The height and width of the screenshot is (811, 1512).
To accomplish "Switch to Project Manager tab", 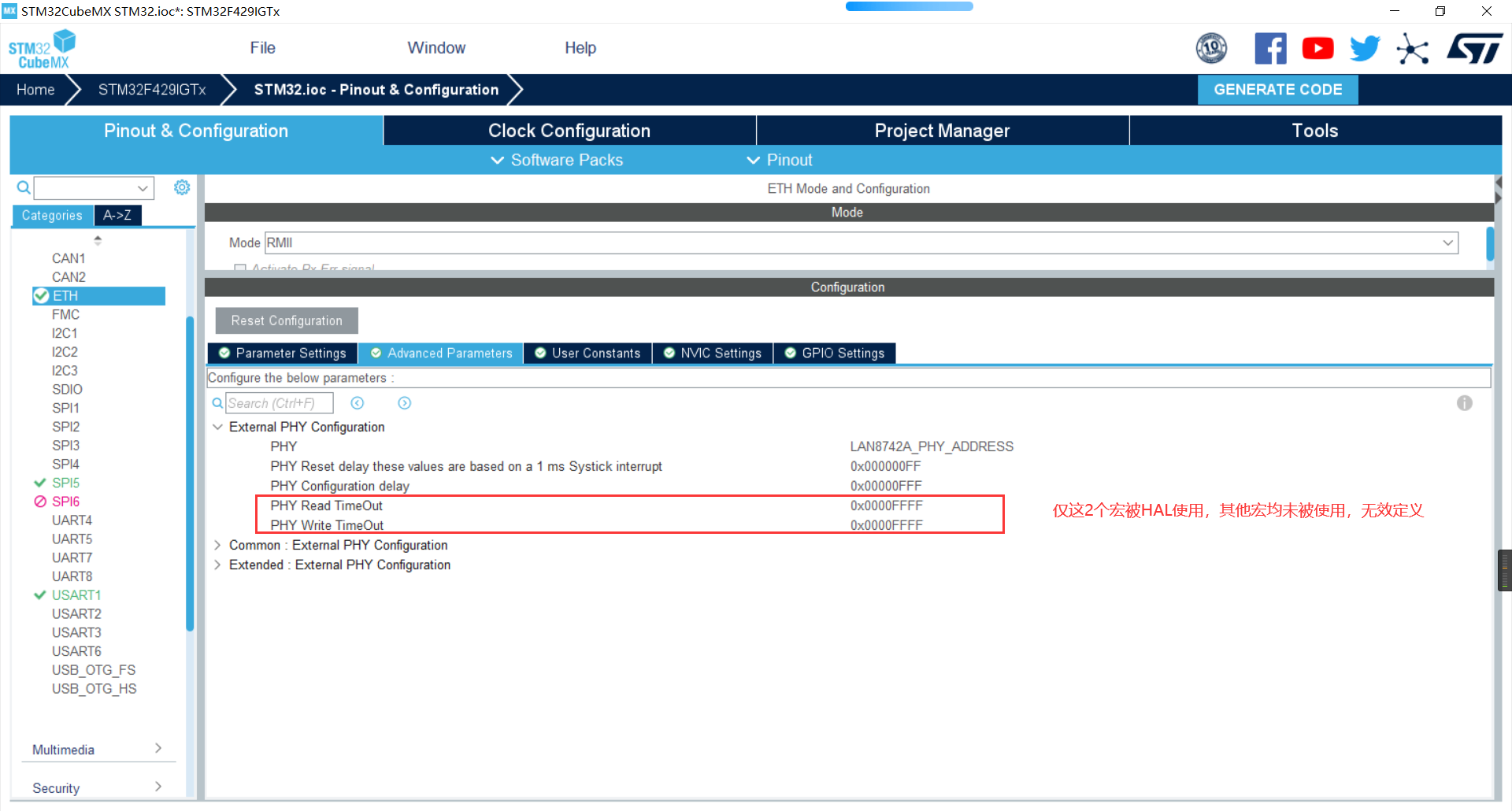I will coord(942,131).
